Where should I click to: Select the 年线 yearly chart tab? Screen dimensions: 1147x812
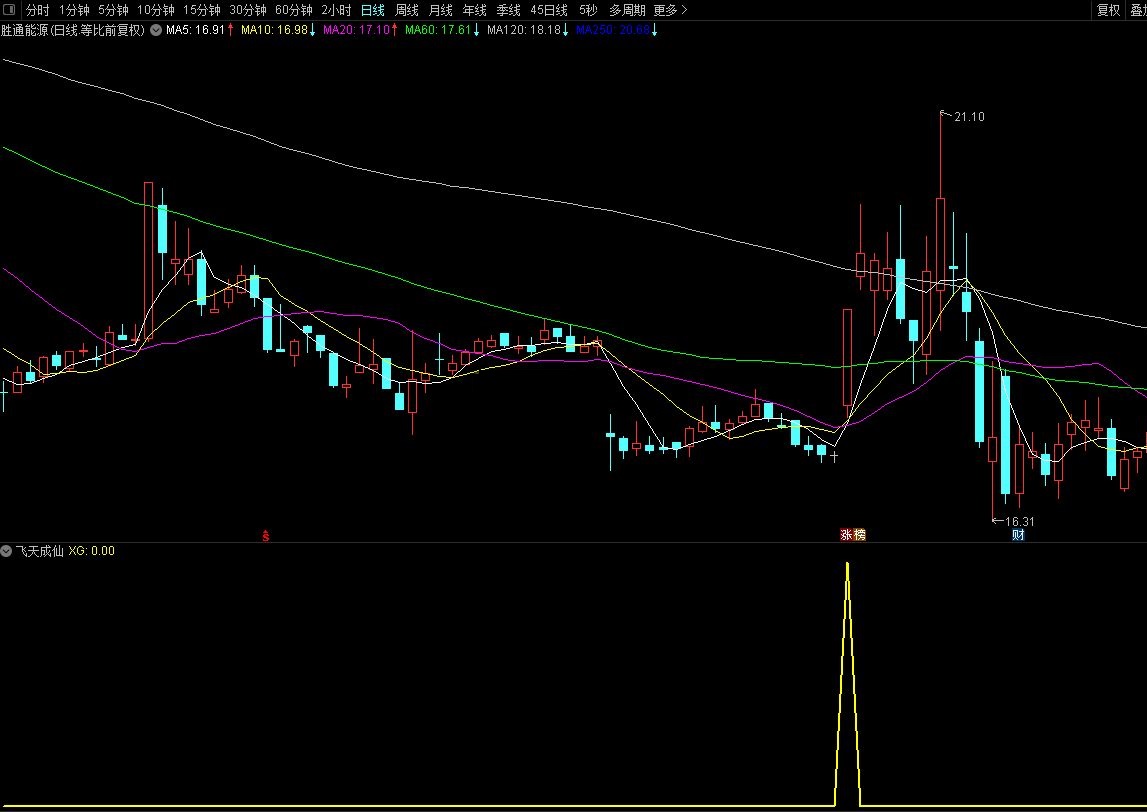point(475,10)
